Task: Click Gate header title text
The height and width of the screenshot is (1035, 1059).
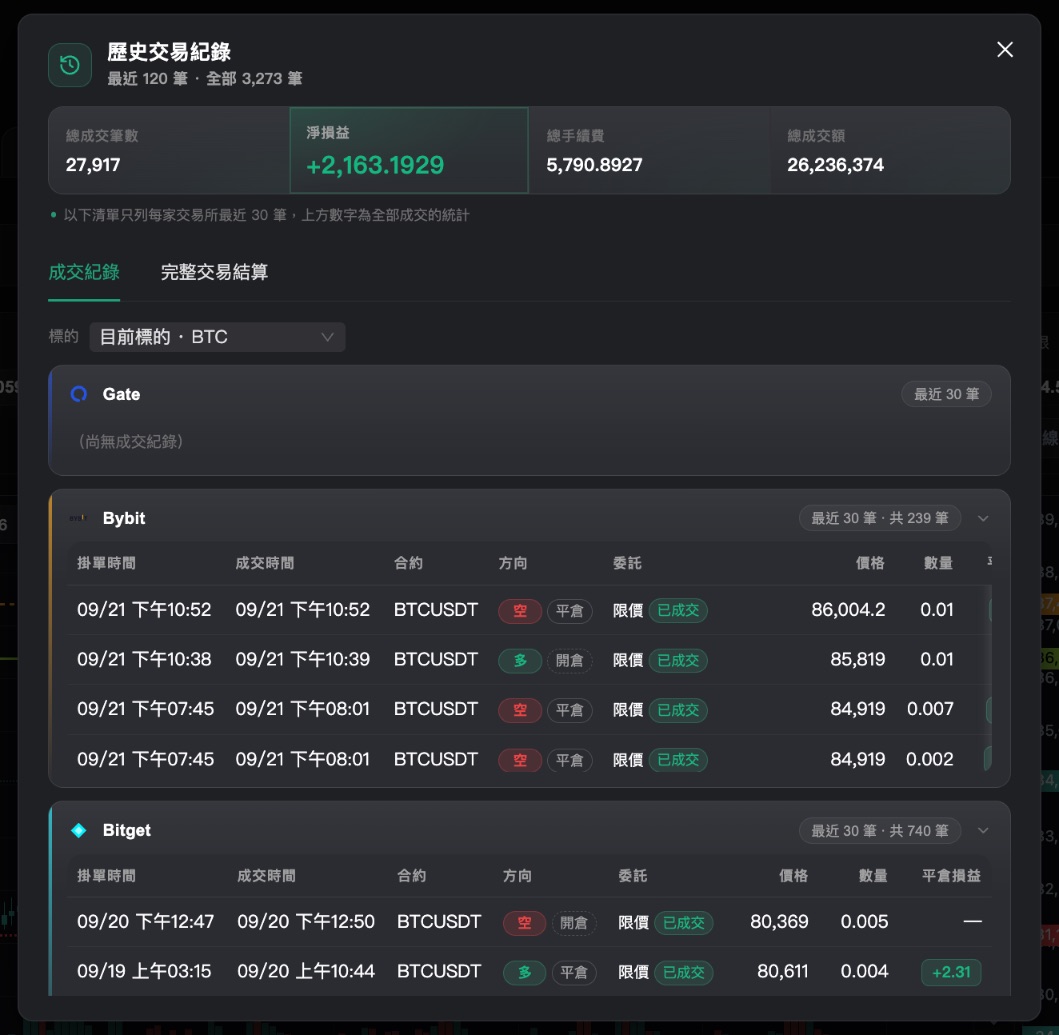Action: pyautogui.click(x=121, y=394)
